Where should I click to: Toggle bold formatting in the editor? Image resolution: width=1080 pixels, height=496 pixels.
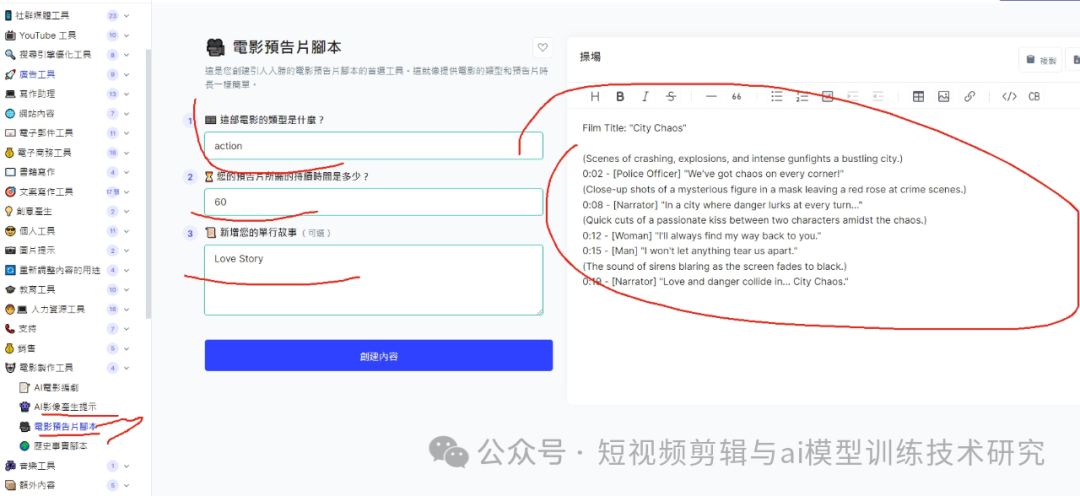620,96
